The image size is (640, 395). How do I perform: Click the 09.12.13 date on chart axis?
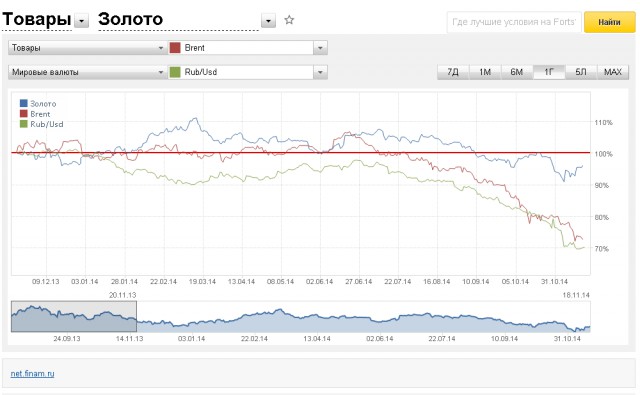pyautogui.click(x=46, y=282)
